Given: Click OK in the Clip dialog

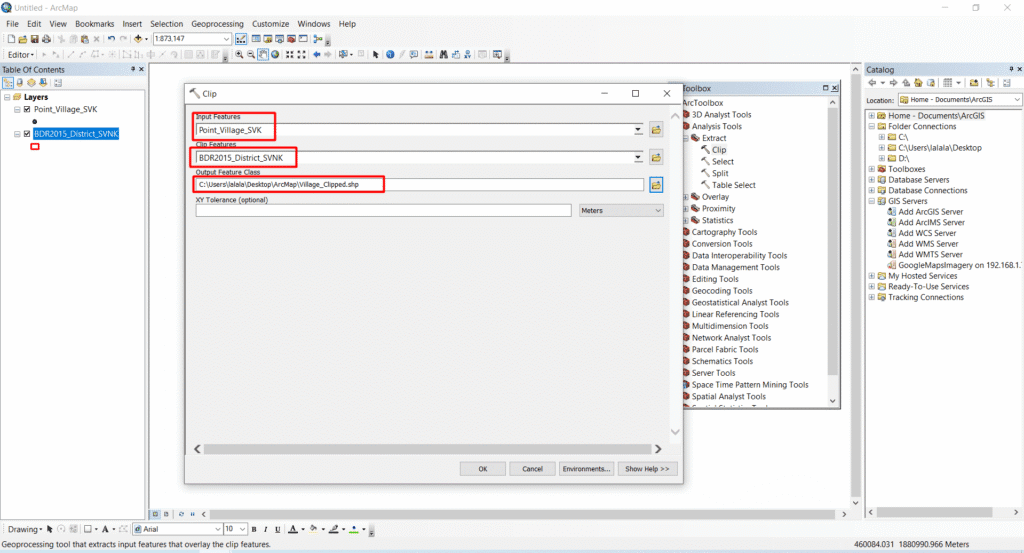Looking at the screenshot, I should point(483,469).
